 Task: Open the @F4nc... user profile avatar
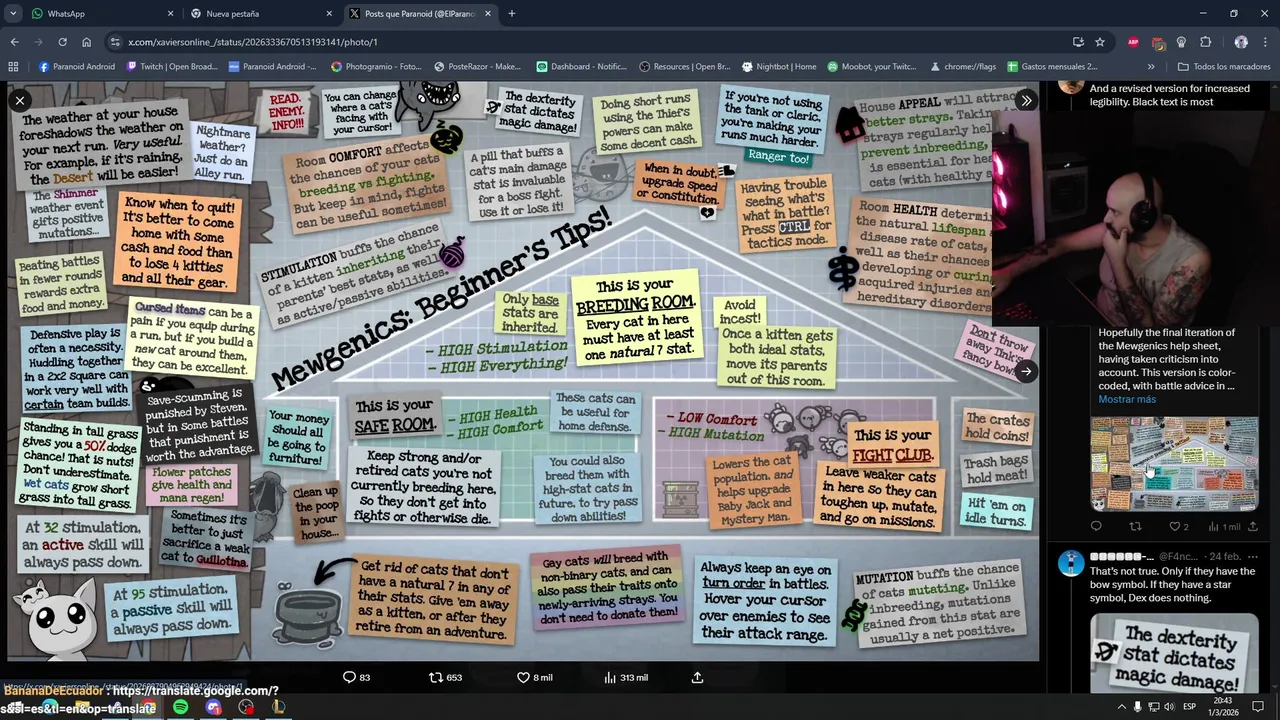pos(1071,563)
